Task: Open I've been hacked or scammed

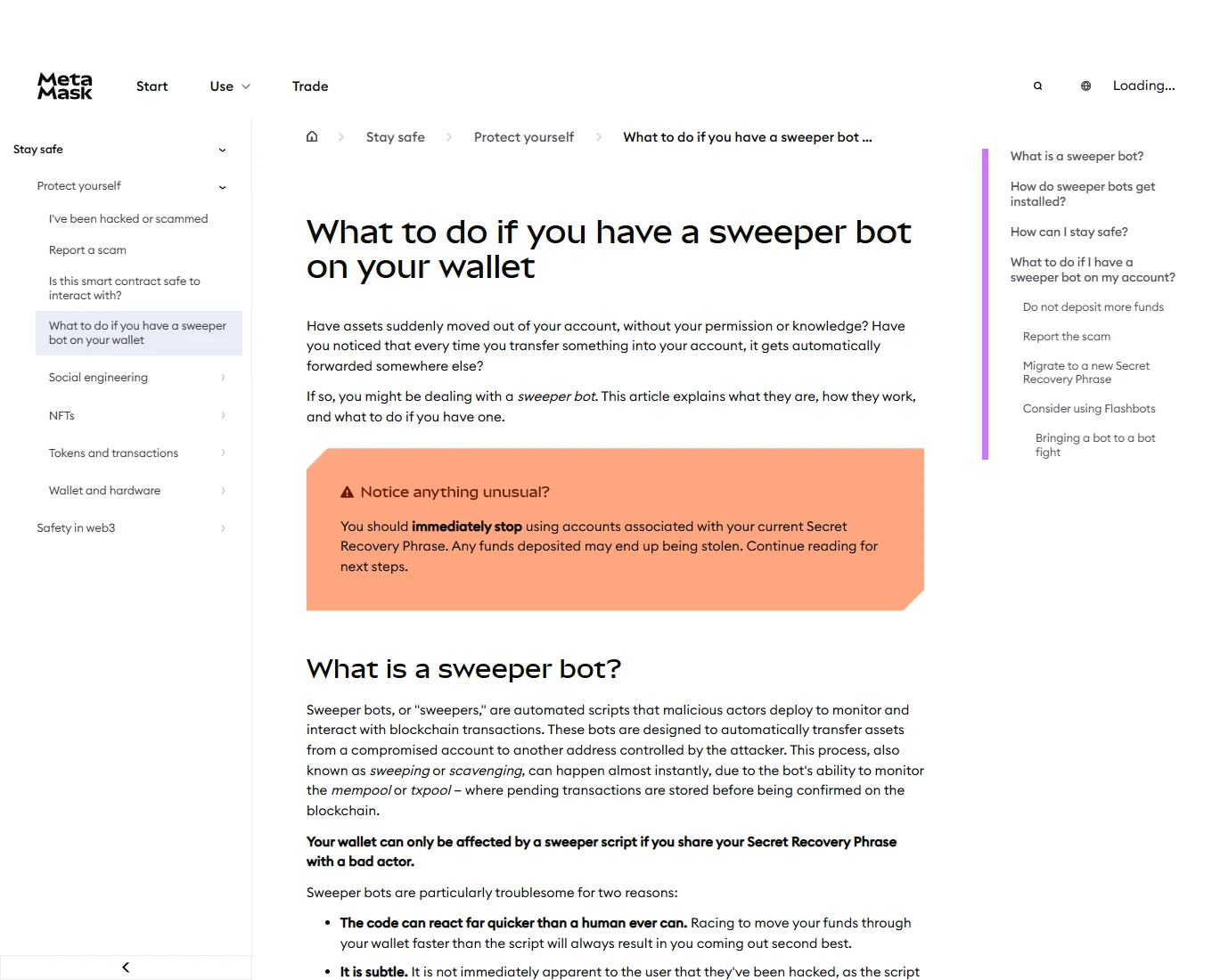Action: pos(128,218)
